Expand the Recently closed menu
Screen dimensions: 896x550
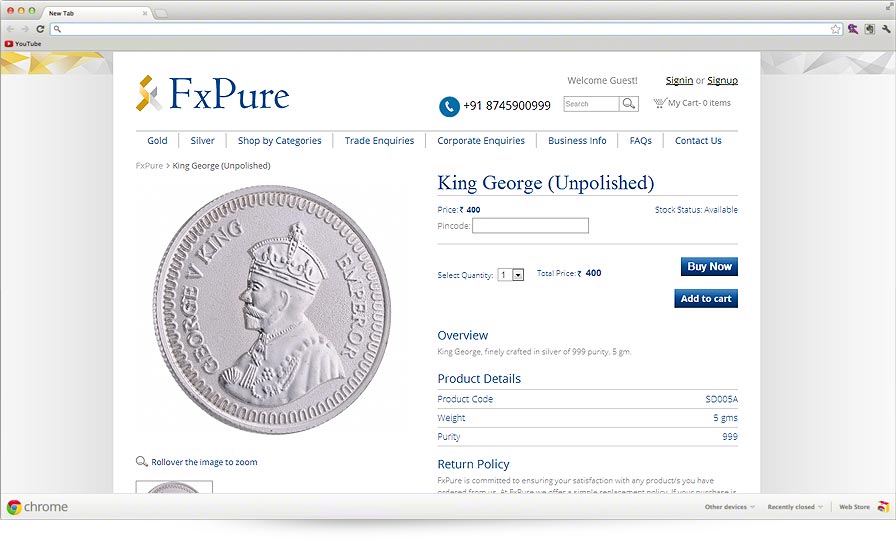pos(795,507)
